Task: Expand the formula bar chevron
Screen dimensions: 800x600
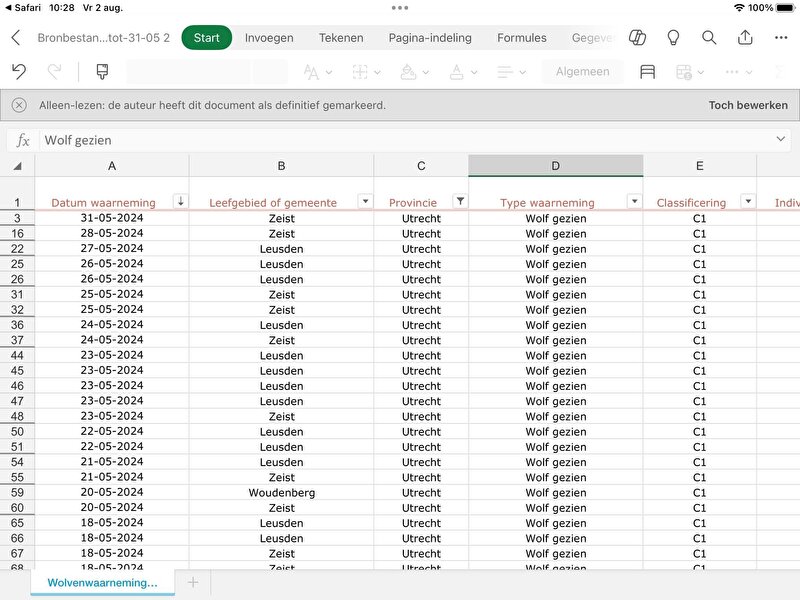Action: (x=781, y=139)
